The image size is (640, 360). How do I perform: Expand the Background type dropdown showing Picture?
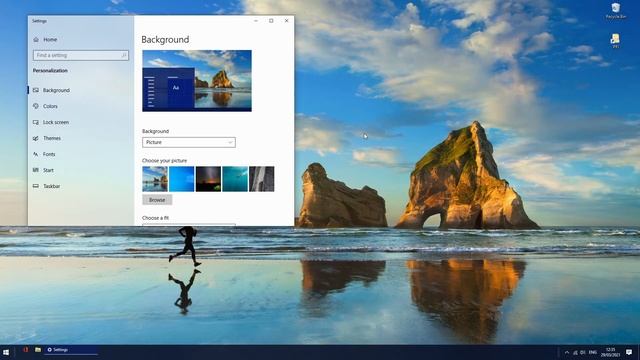point(189,142)
